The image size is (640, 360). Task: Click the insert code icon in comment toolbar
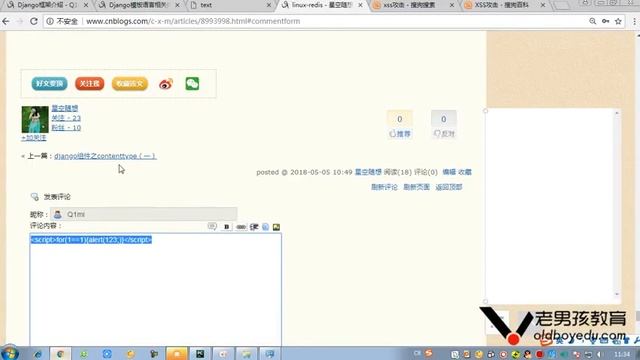tap(254, 227)
